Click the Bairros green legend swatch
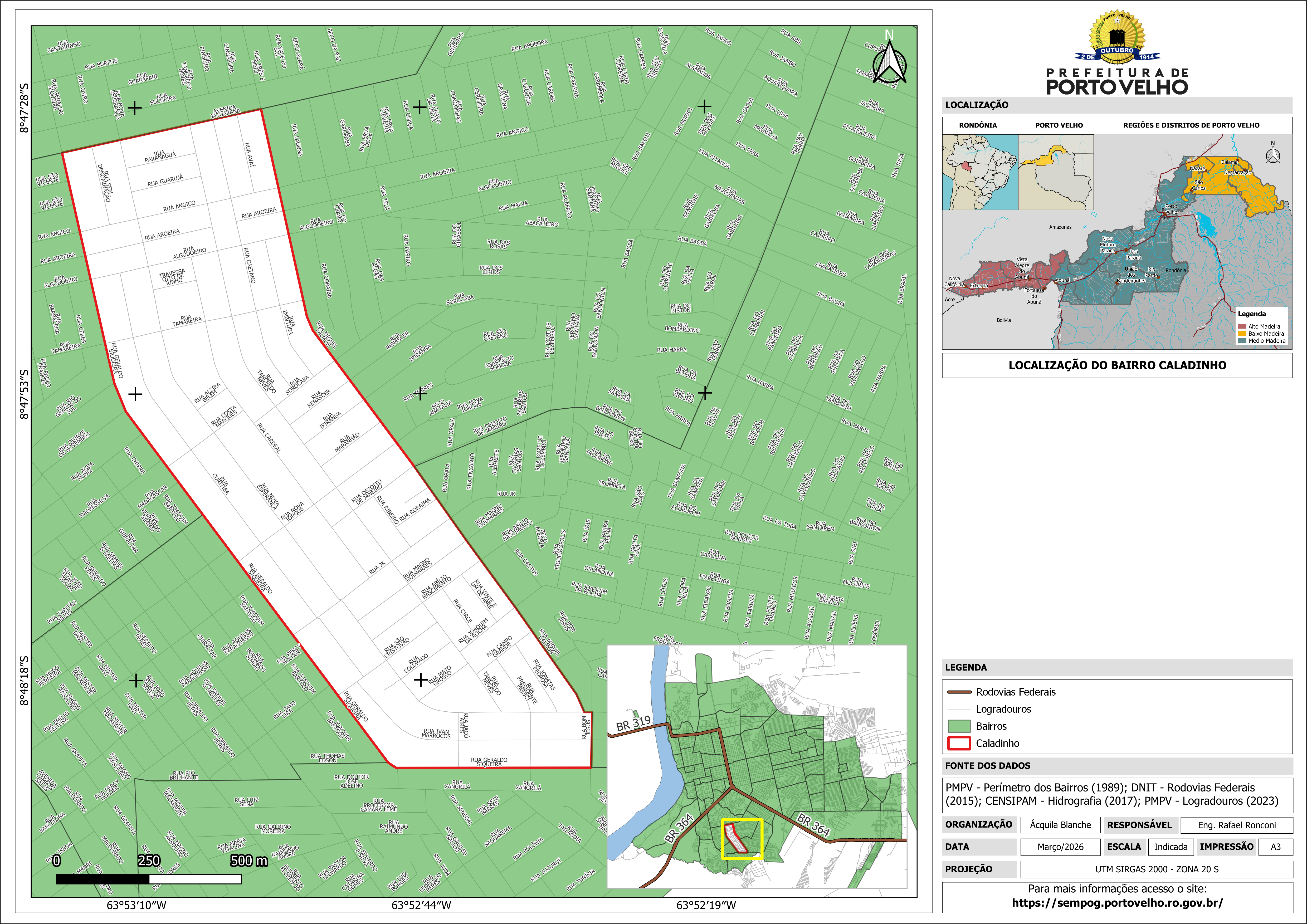The width and height of the screenshot is (1307, 924). pyautogui.click(x=959, y=726)
